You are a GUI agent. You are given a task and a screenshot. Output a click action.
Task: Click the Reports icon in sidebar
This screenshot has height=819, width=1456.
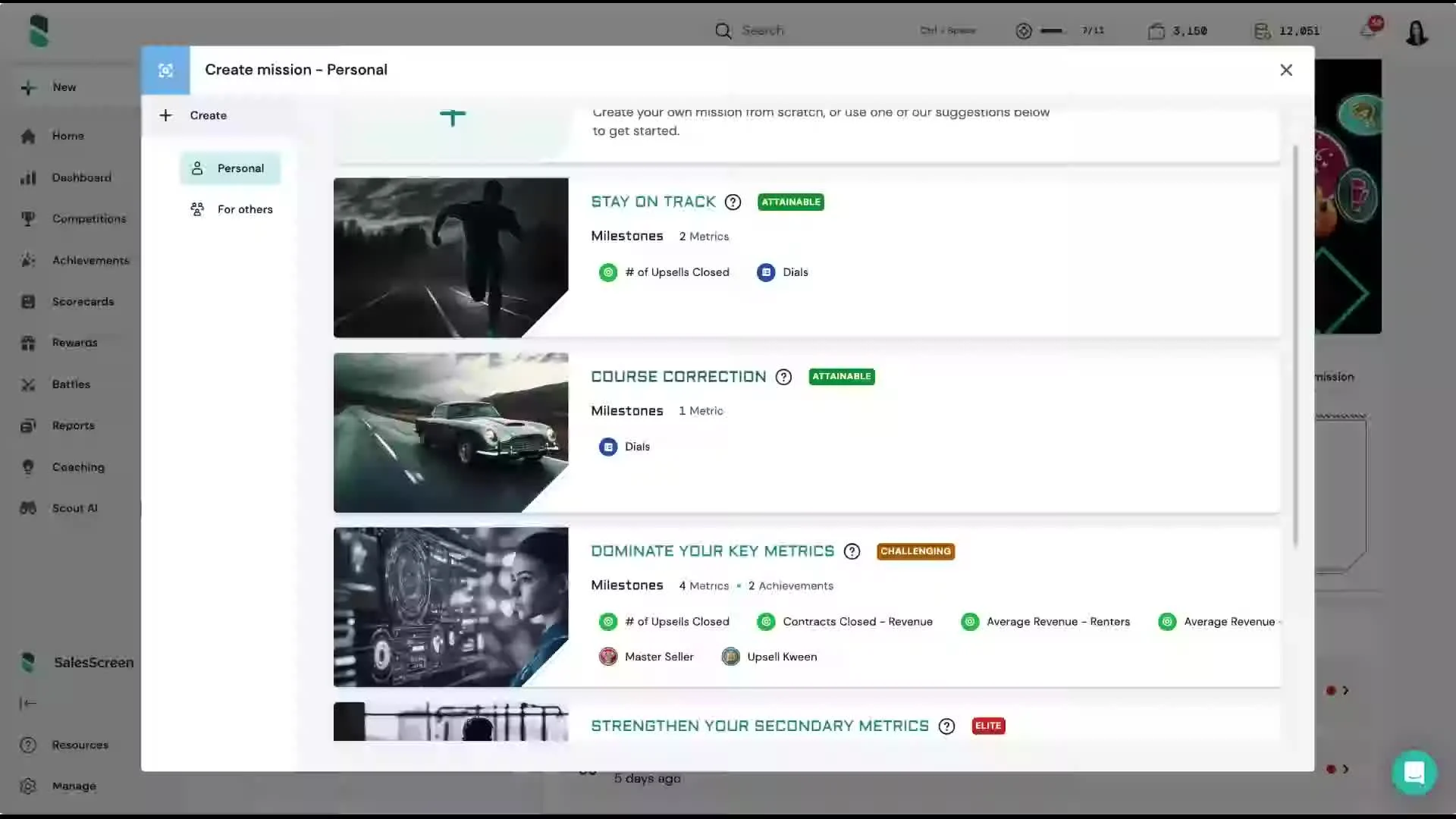(x=29, y=425)
